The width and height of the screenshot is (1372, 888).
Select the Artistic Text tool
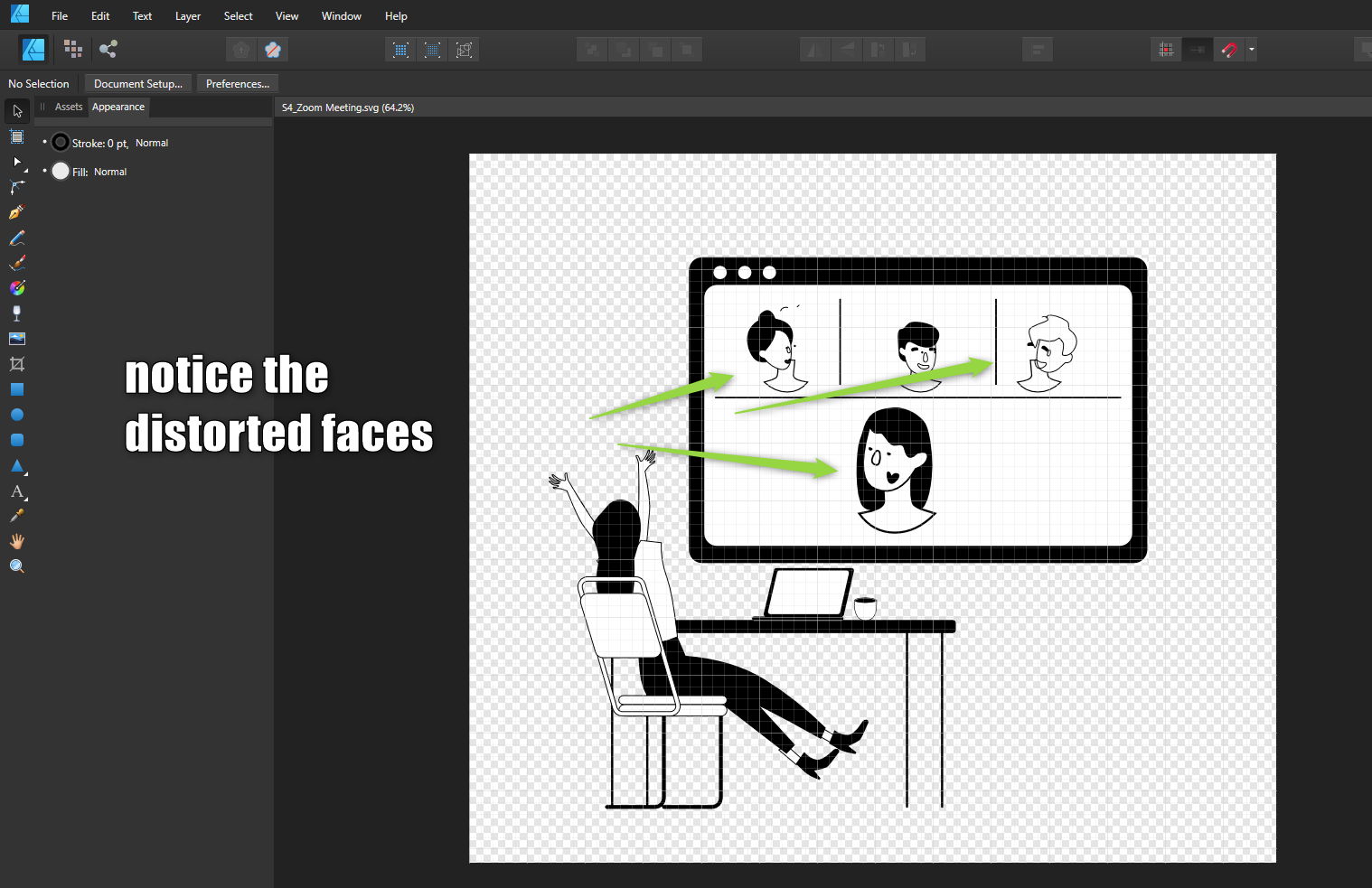point(16,492)
